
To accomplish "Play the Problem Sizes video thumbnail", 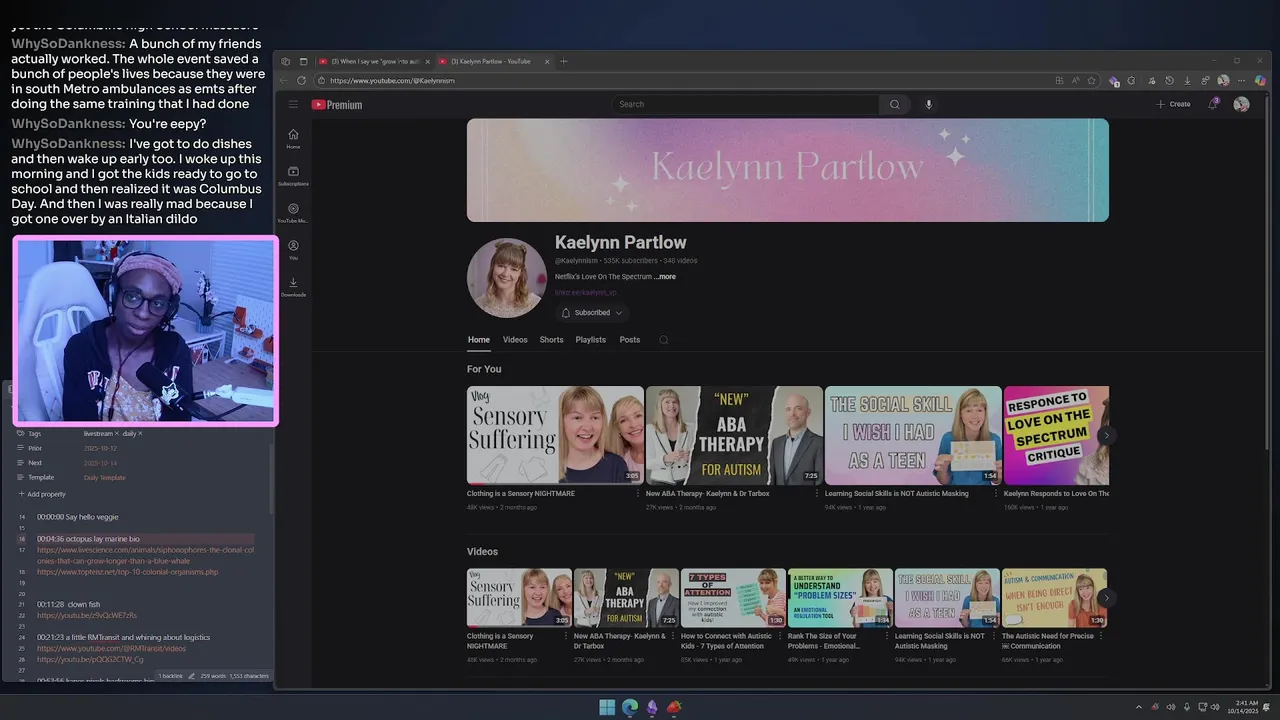I will (x=840, y=598).
